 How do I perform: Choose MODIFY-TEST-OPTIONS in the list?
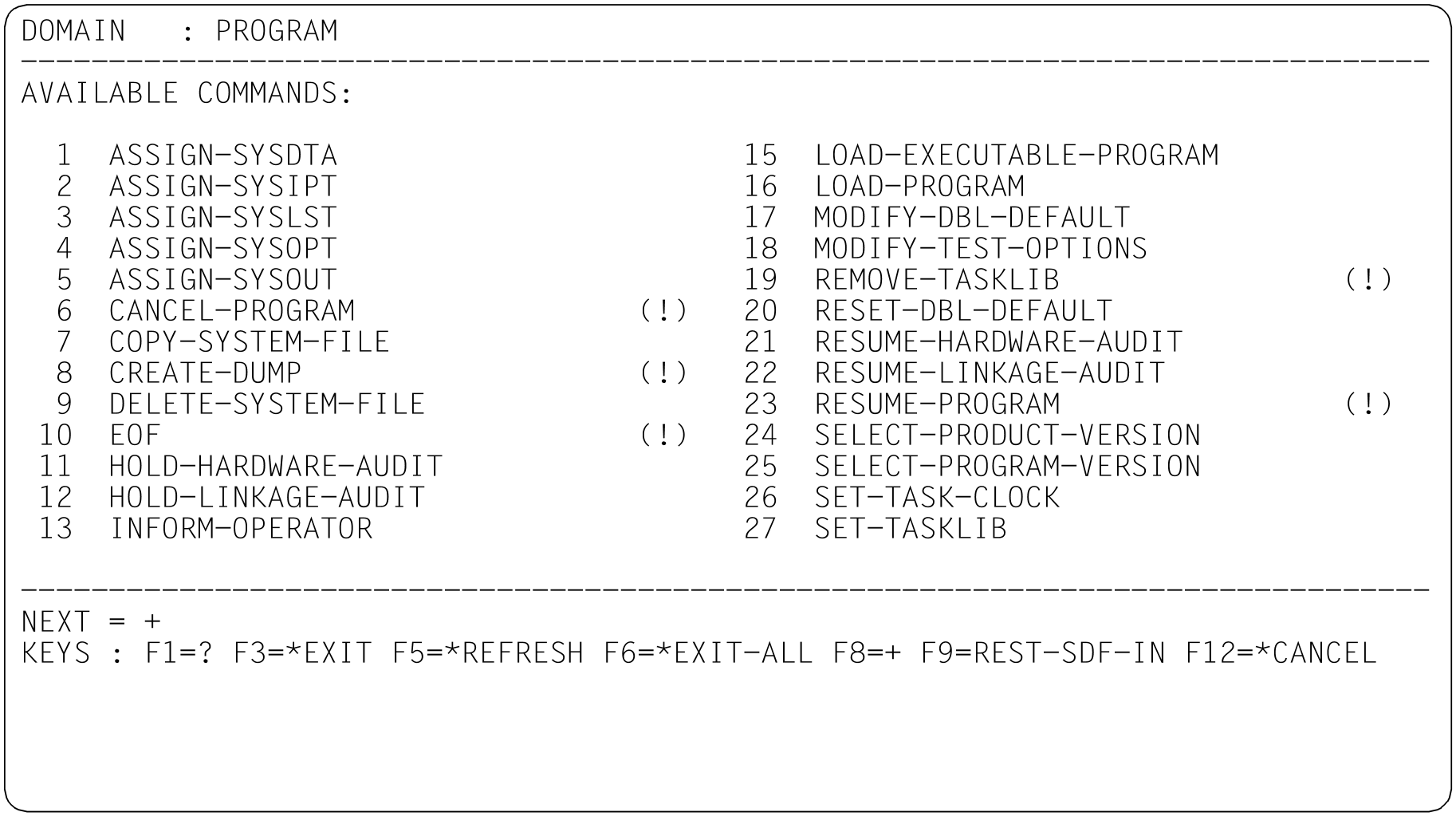coord(981,248)
